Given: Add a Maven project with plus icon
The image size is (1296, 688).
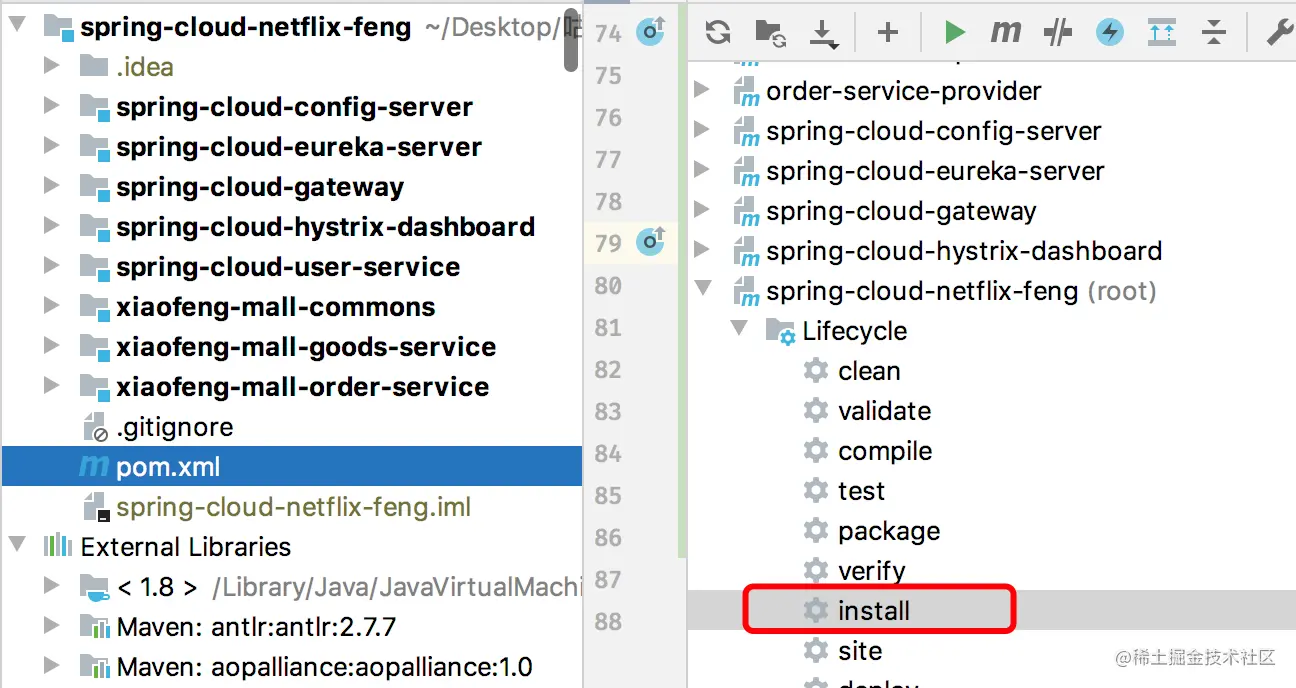Looking at the screenshot, I should point(887,32).
